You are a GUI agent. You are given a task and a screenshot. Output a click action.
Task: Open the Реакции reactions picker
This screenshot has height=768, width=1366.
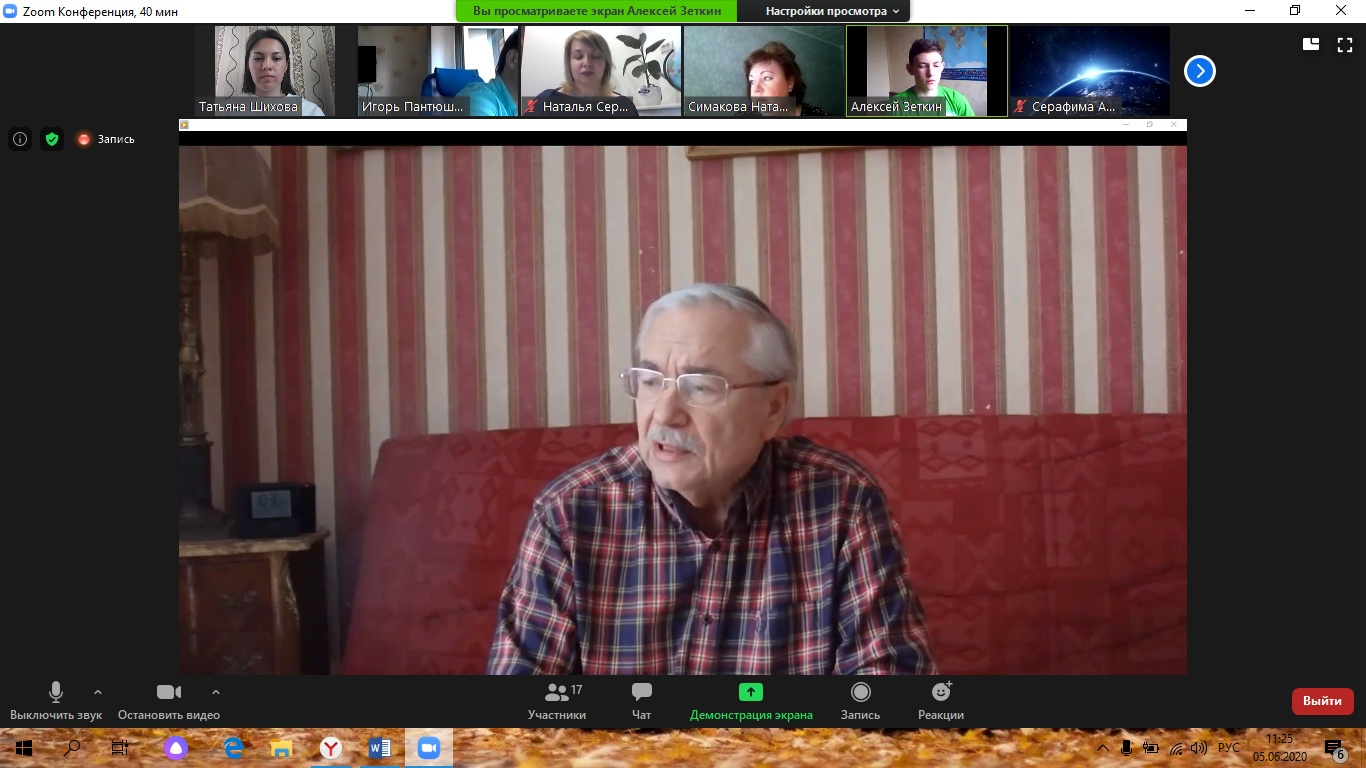point(941,700)
